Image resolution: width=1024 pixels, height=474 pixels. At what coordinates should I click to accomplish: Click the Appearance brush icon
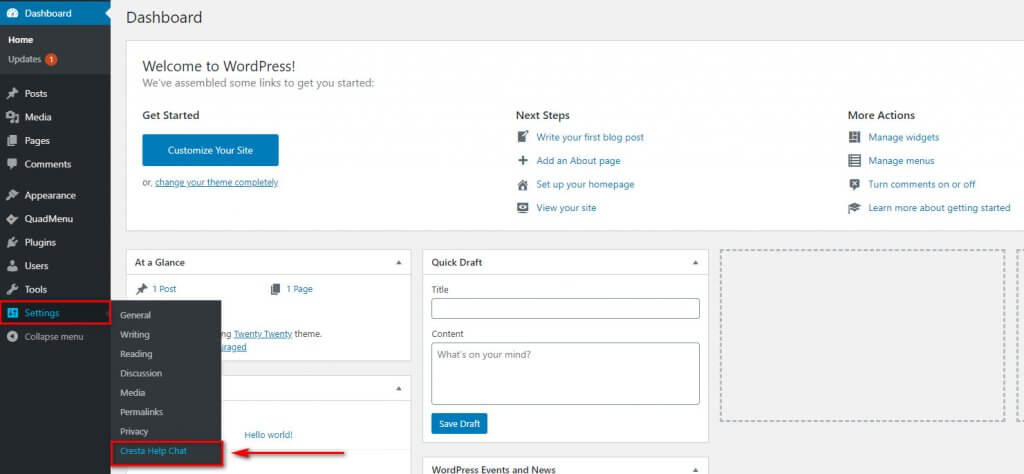[x=12, y=195]
